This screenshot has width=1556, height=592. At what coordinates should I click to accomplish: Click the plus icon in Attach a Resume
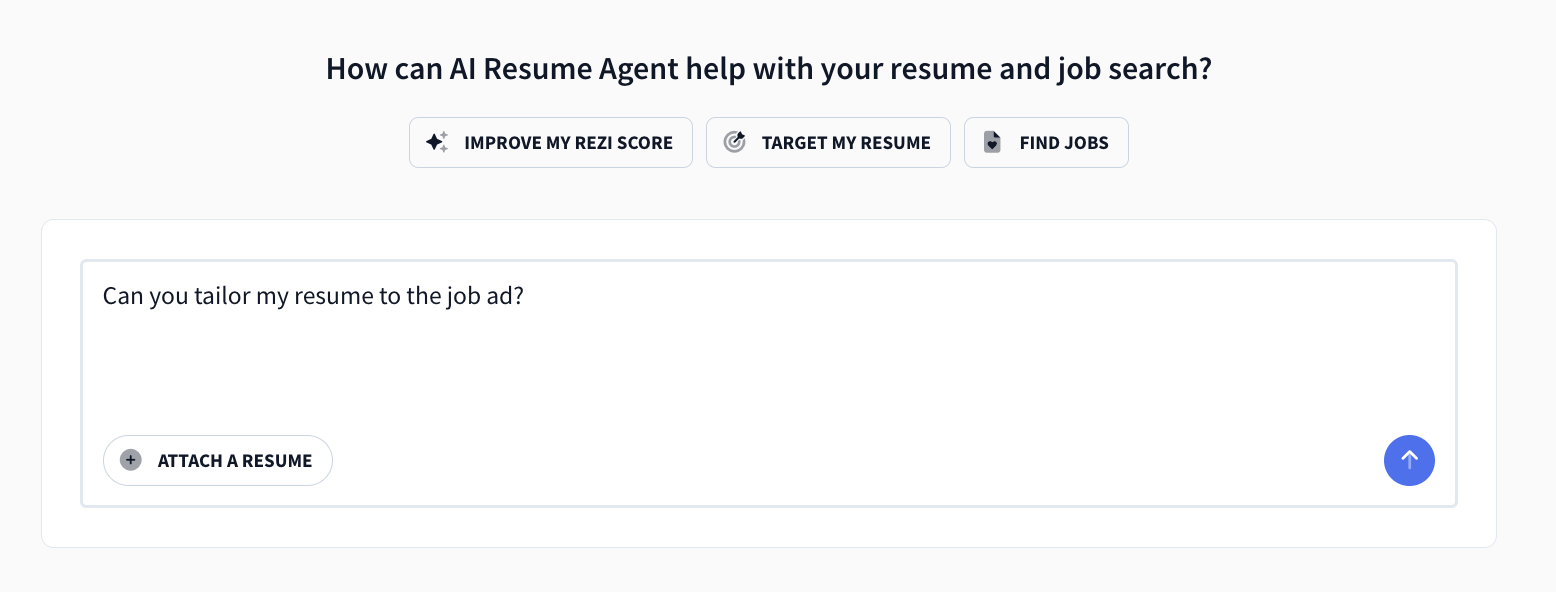coord(130,460)
